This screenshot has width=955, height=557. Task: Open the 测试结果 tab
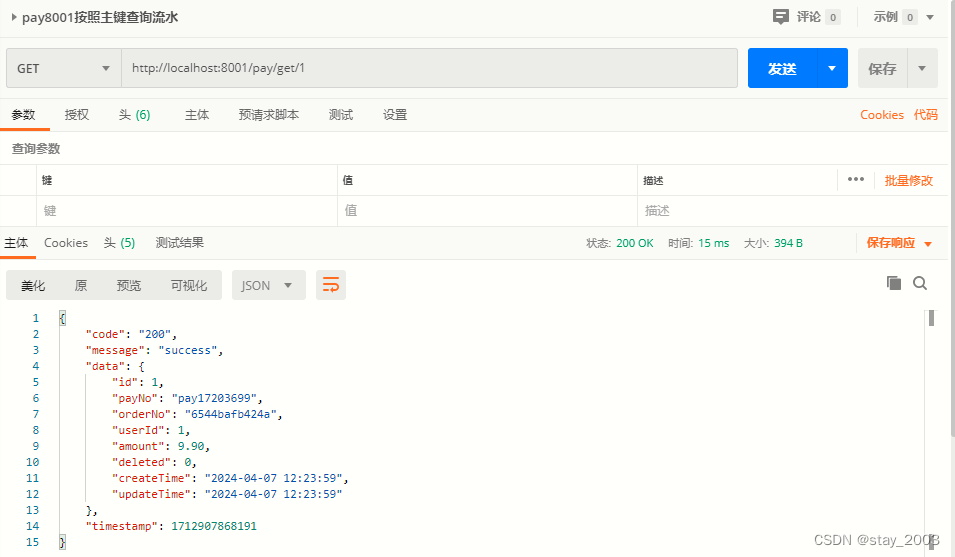point(179,243)
